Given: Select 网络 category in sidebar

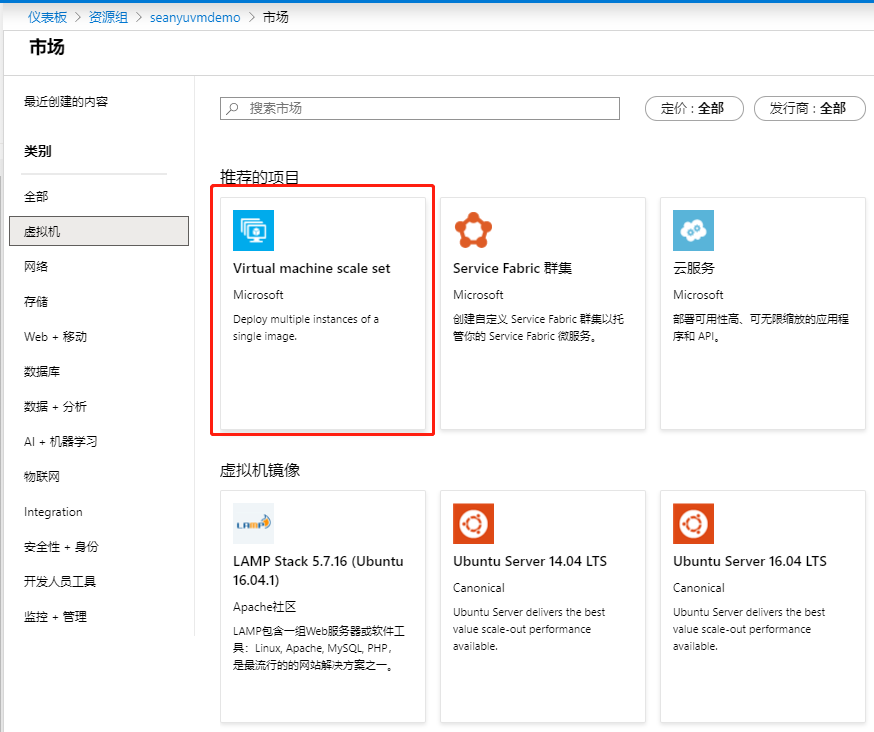Looking at the screenshot, I should tap(37, 266).
